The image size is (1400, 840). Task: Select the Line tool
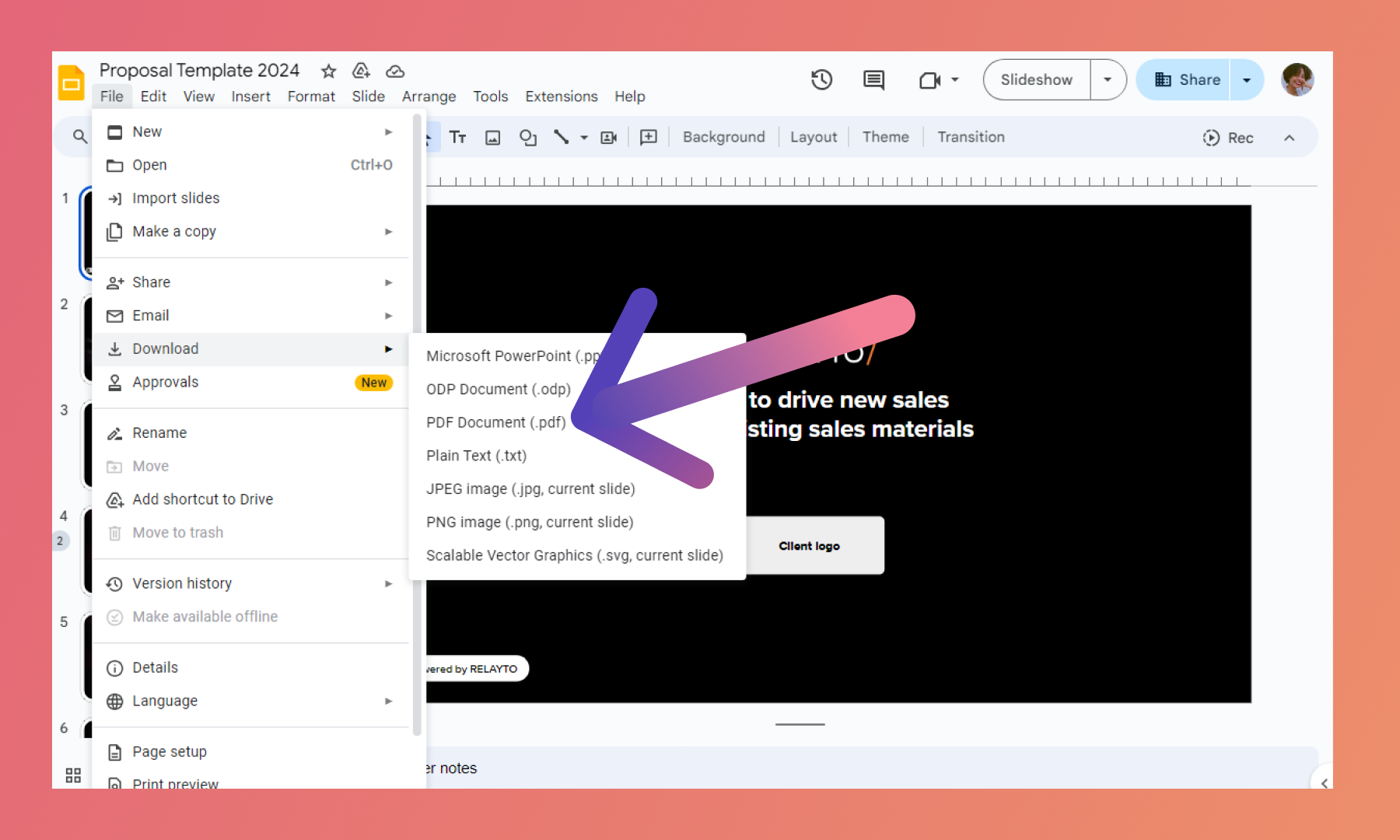pos(561,137)
